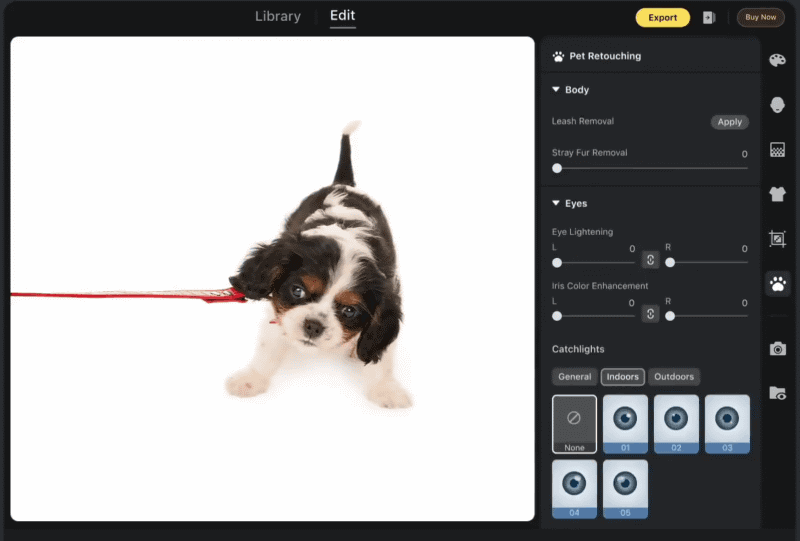Screen dimensions: 800x541
Task: Select the pet paw sidebar icon
Action: (778, 284)
